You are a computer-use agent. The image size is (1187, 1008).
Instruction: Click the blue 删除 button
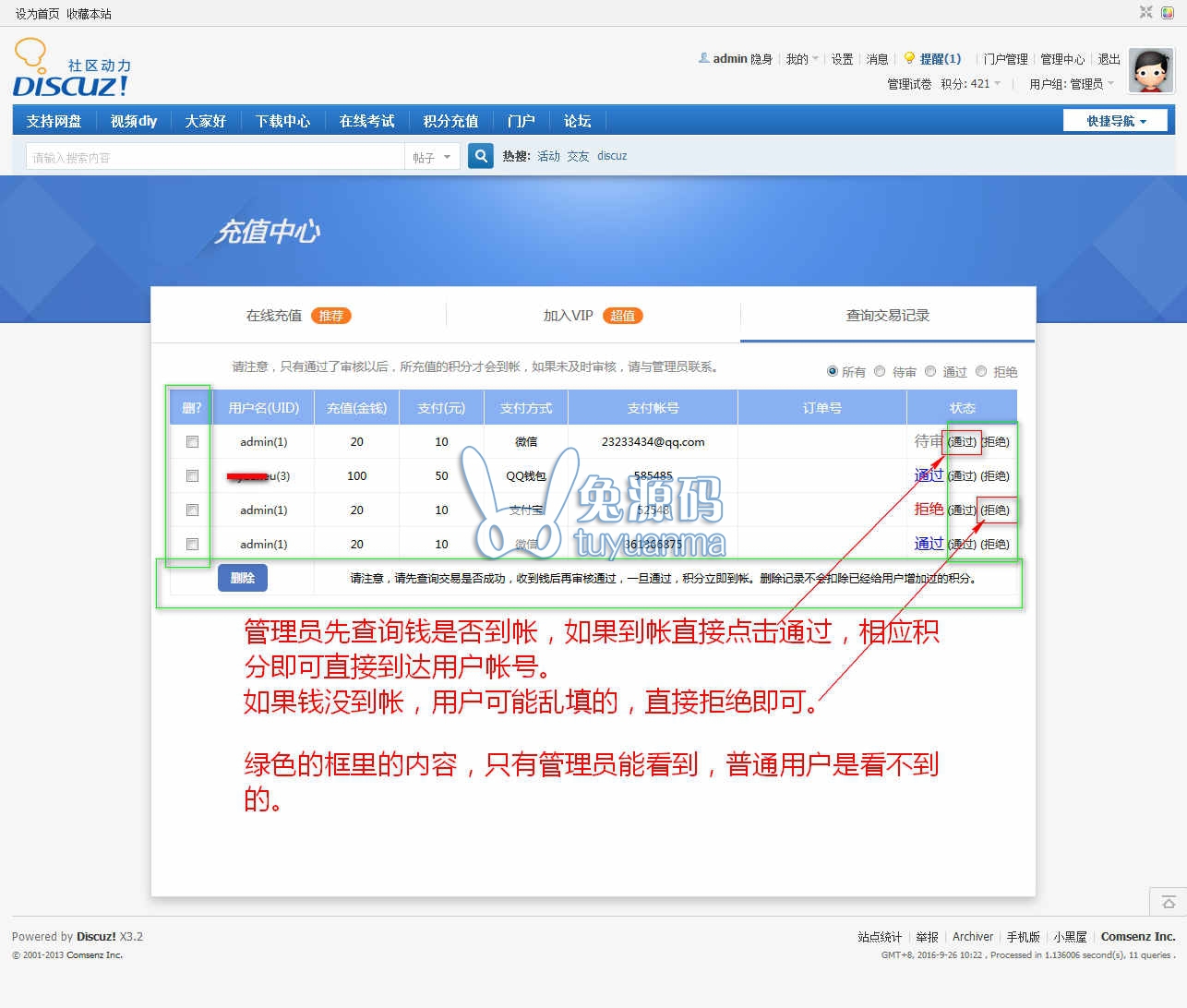(x=243, y=578)
